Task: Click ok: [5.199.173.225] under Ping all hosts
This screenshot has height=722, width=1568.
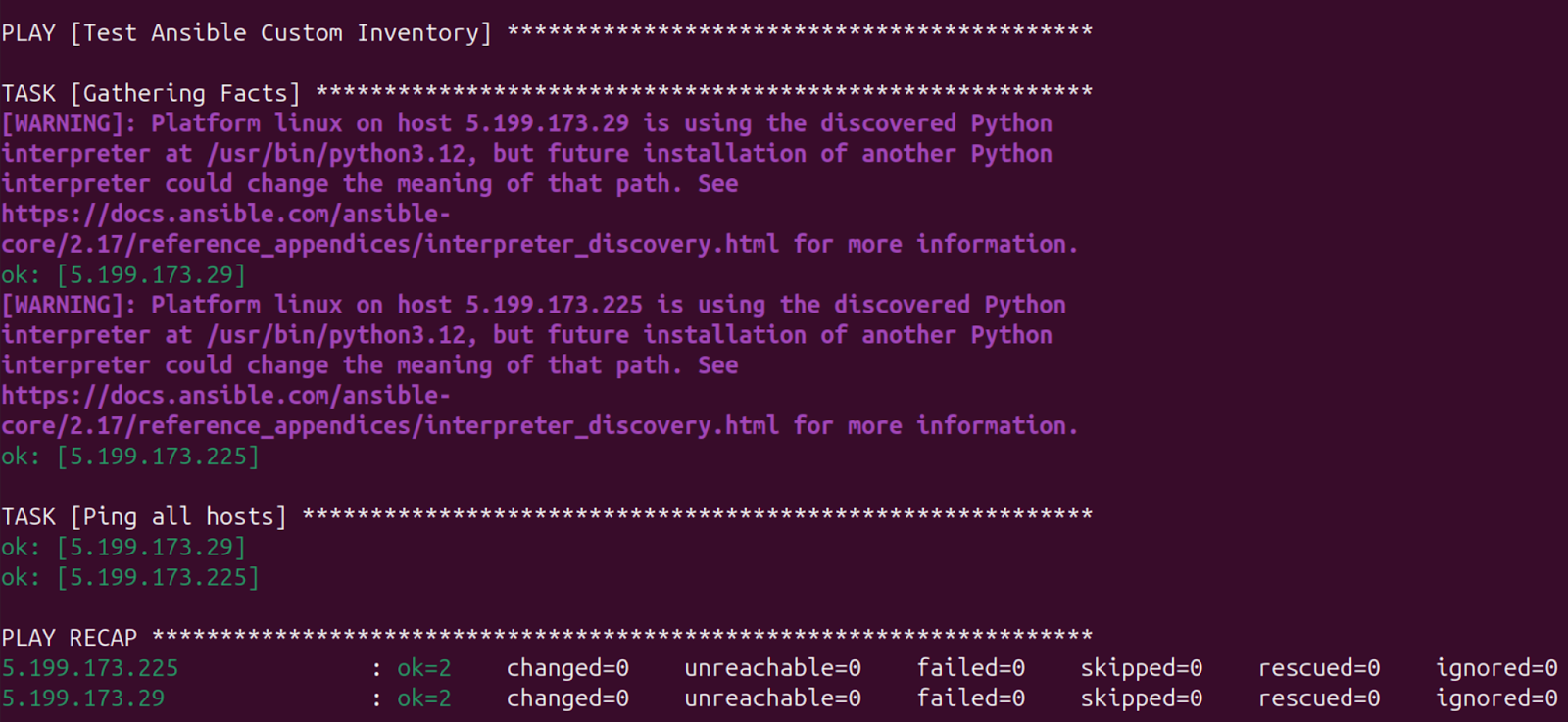Action: click(x=130, y=578)
